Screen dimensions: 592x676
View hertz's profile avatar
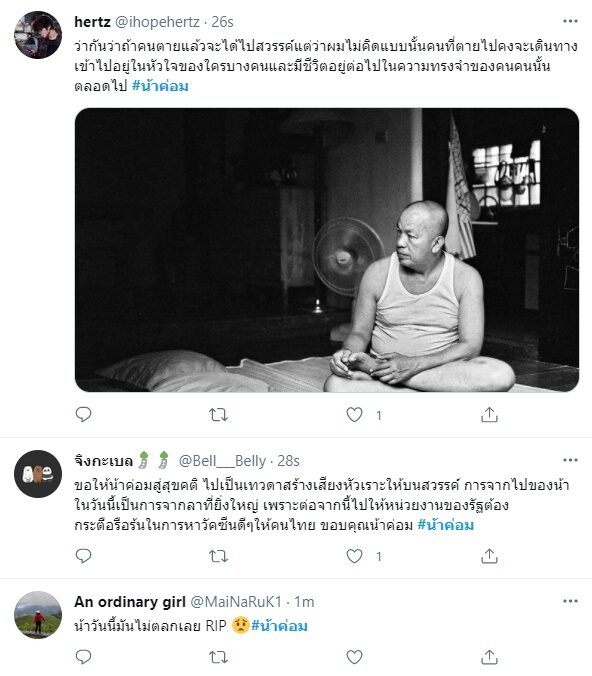point(38,35)
